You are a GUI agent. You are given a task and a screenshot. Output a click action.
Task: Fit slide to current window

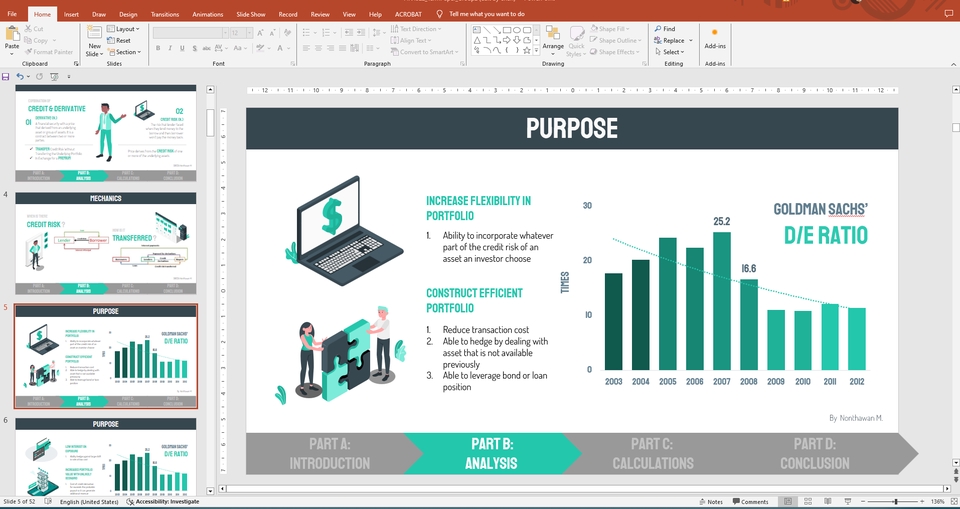pos(952,502)
